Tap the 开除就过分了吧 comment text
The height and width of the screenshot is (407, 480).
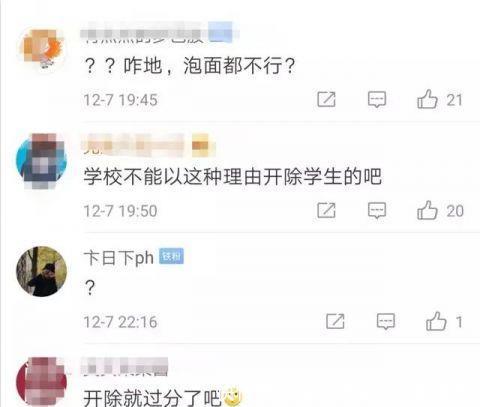point(152,398)
